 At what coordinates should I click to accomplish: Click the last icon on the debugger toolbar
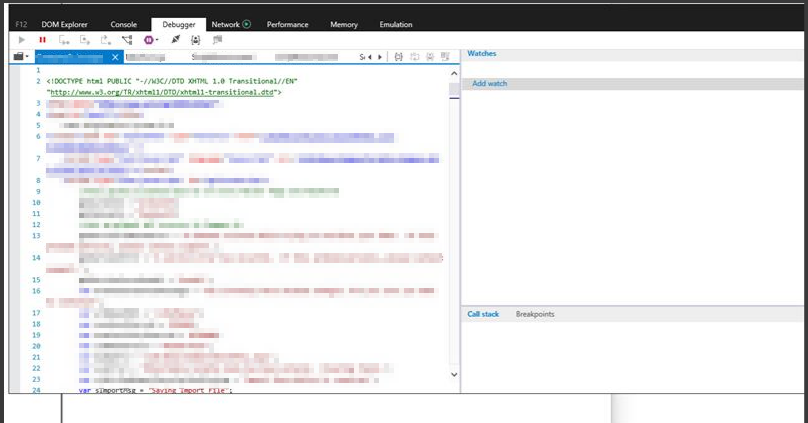click(217, 40)
